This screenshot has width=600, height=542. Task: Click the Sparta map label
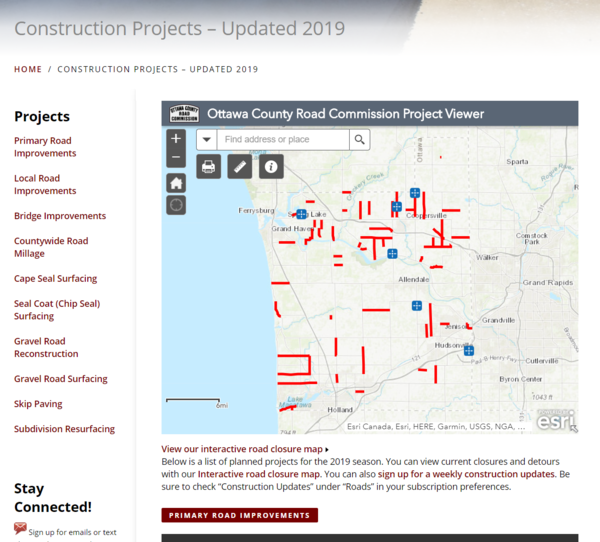click(517, 162)
